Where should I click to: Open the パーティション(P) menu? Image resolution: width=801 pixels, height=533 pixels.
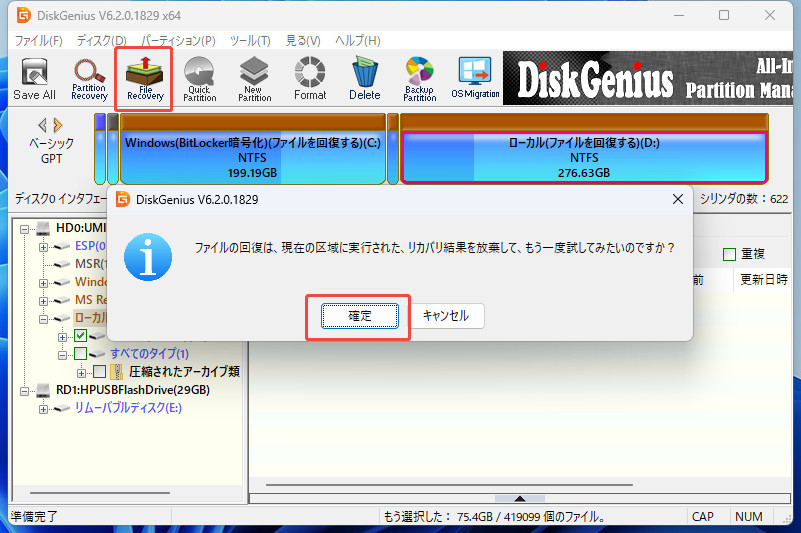(x=178, y=40)
